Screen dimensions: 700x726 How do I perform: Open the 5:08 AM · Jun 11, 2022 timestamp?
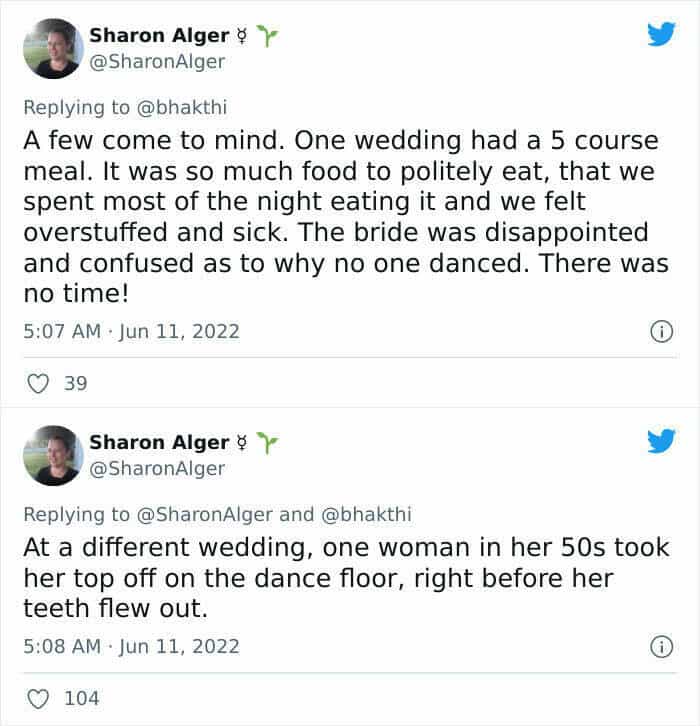(x=131, y=647)
